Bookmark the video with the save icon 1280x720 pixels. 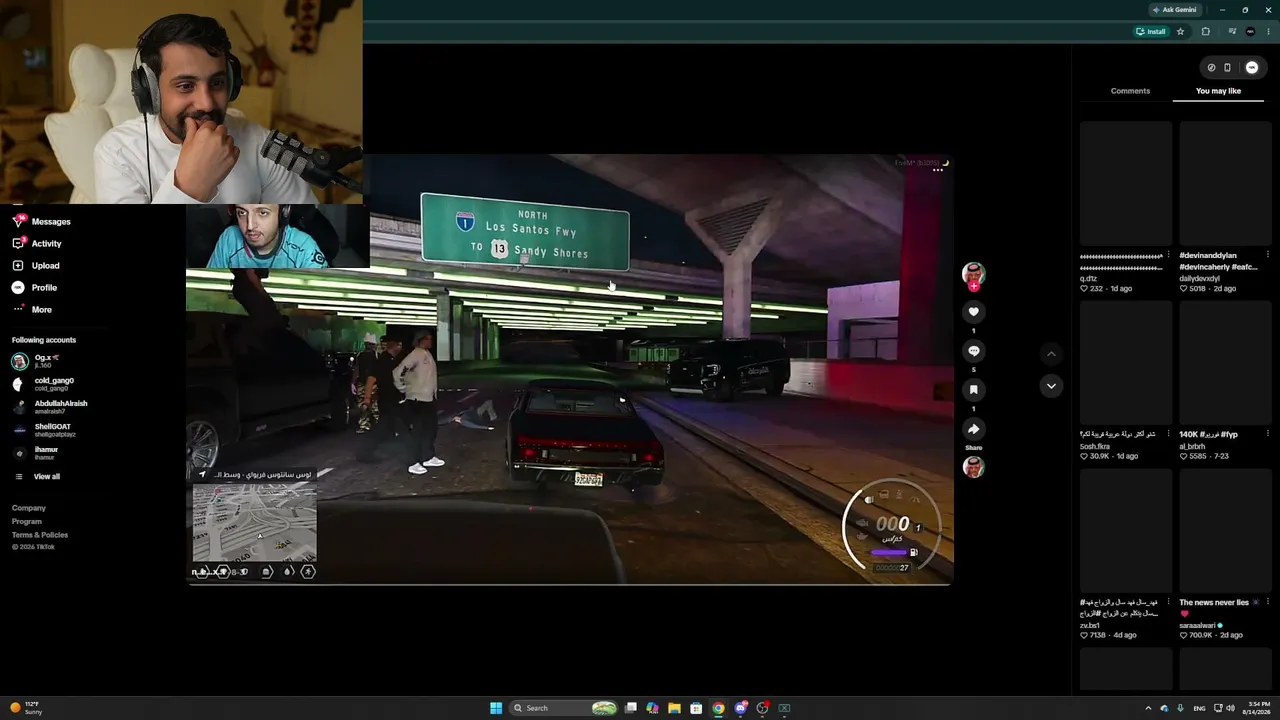973,390
